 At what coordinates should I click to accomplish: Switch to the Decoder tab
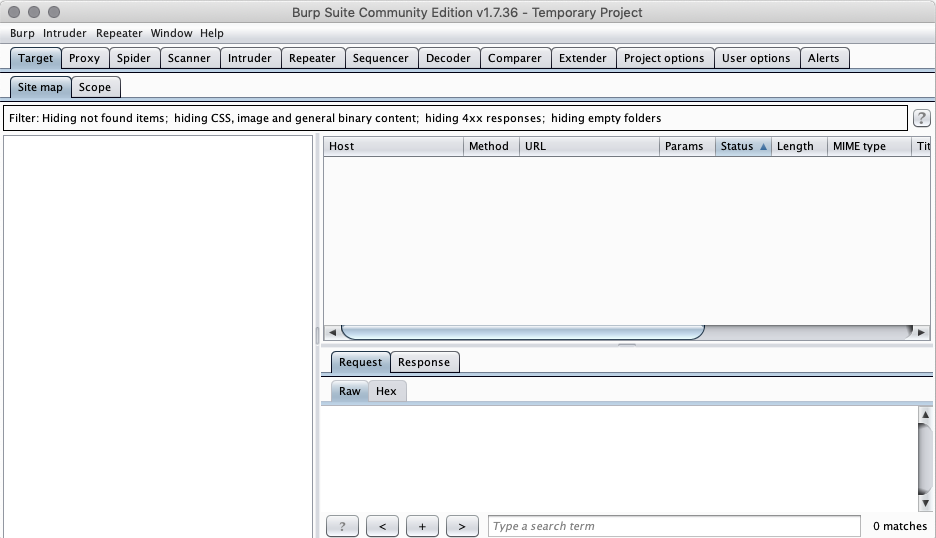[448, 58]
